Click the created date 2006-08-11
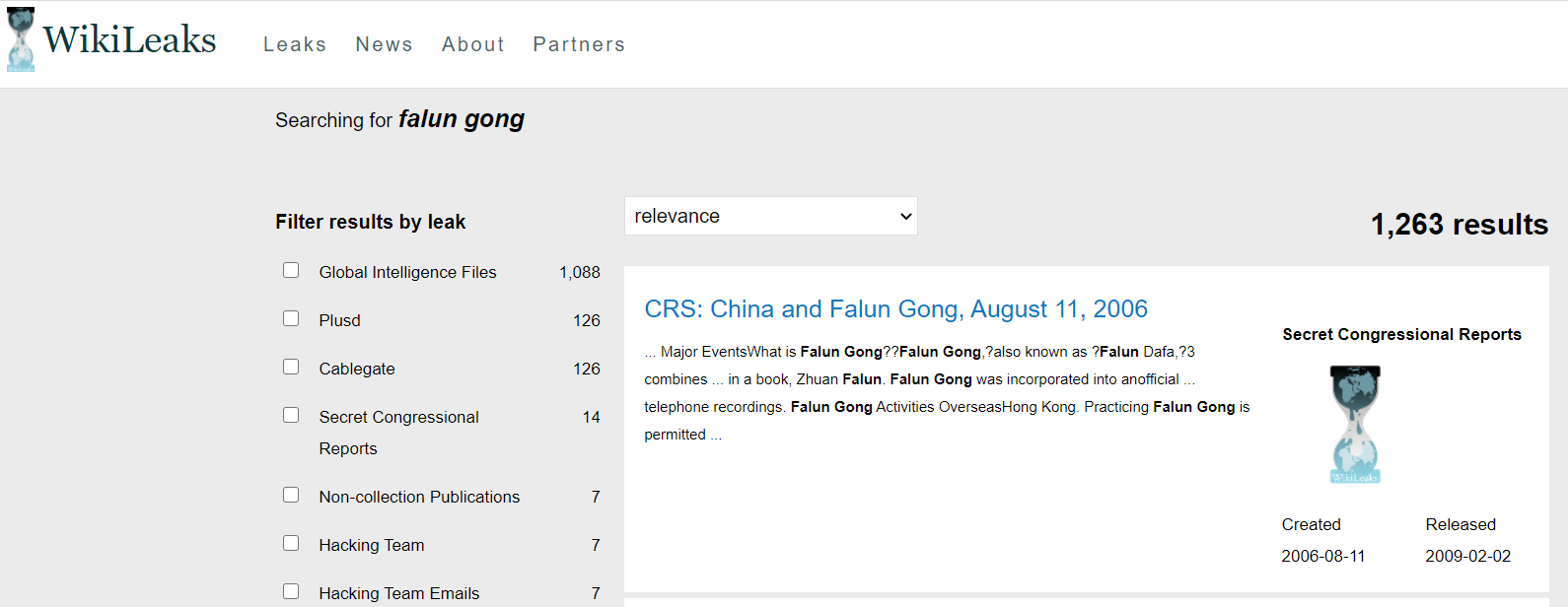 pyautogui.click(x=1323, y=556)
